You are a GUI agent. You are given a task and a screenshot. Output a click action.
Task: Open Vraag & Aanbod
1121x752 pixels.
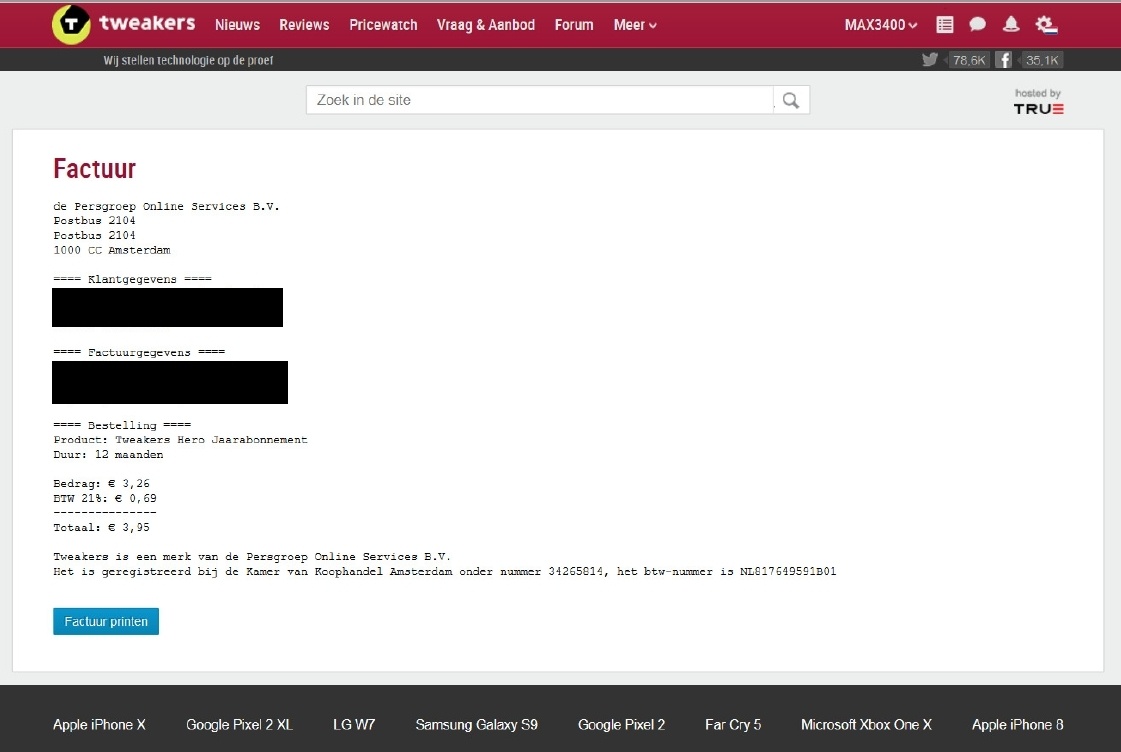(485, 25)
